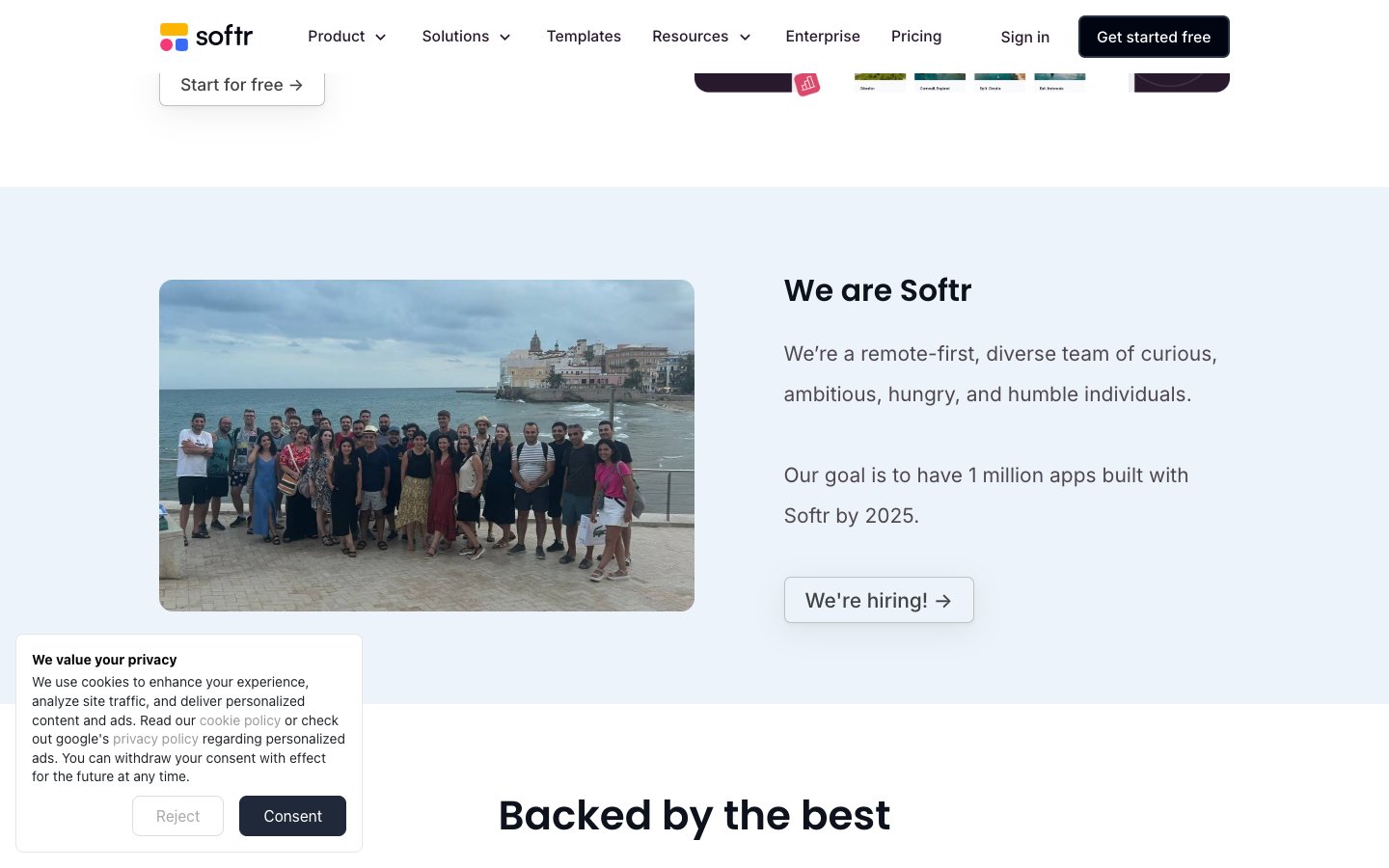Viewport: 1389px width, 868px height.
Task: Select the Bali, Indonesia card thumbnail
Action: pos(1059,82)
